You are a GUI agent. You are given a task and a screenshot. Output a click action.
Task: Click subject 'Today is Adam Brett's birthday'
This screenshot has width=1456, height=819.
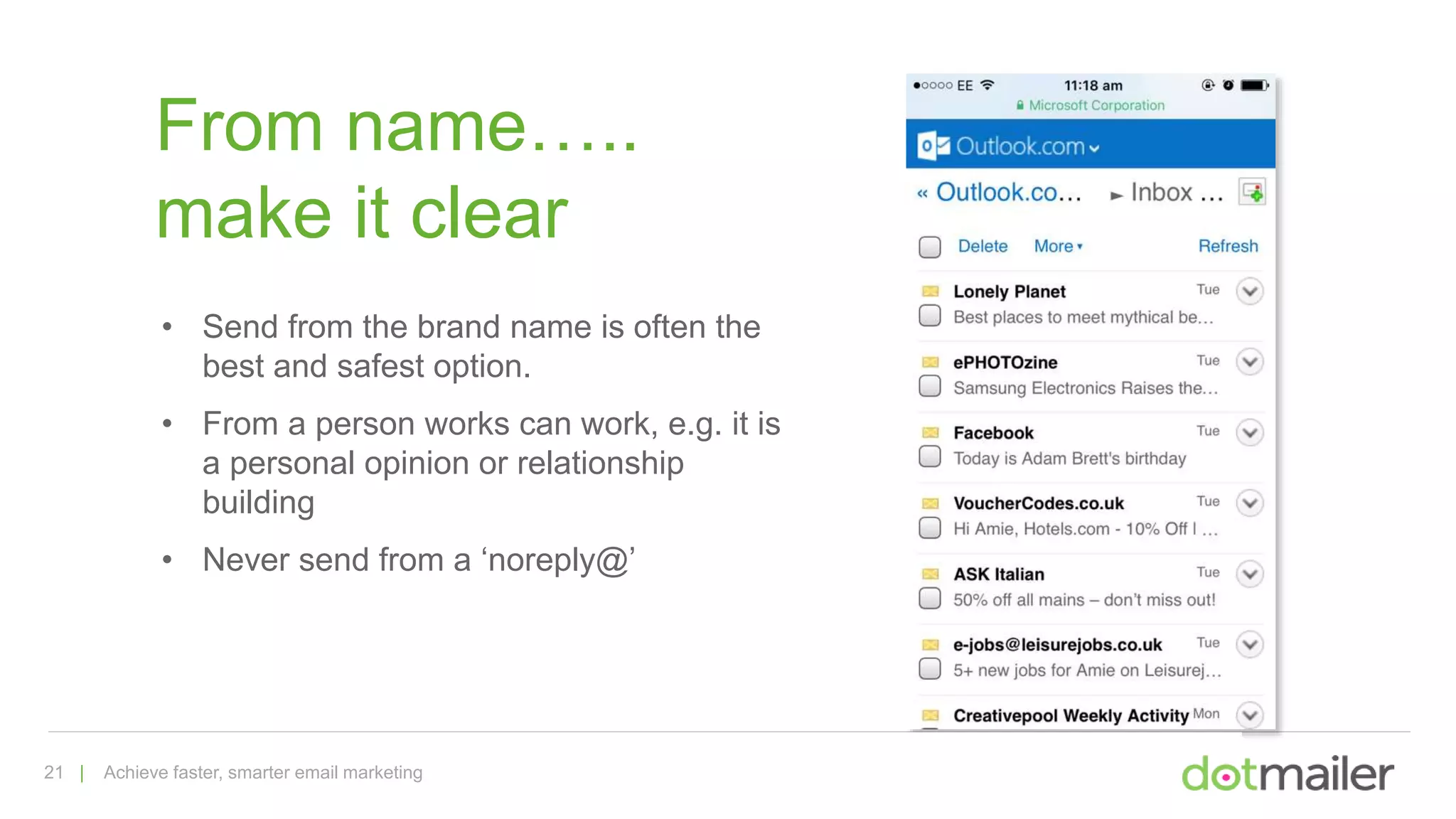click(1069, 459)
